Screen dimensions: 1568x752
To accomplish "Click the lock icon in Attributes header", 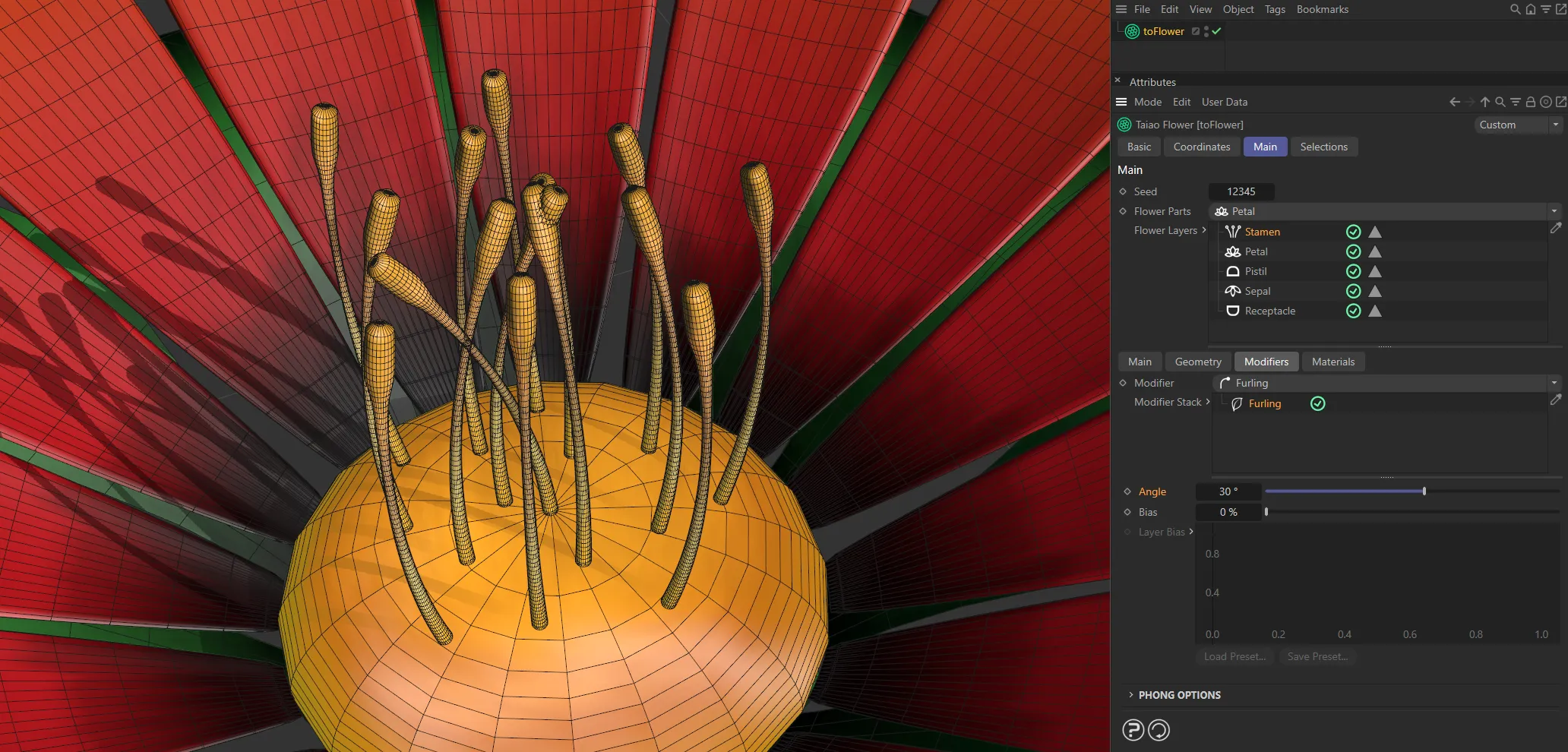I will 1530,101.
